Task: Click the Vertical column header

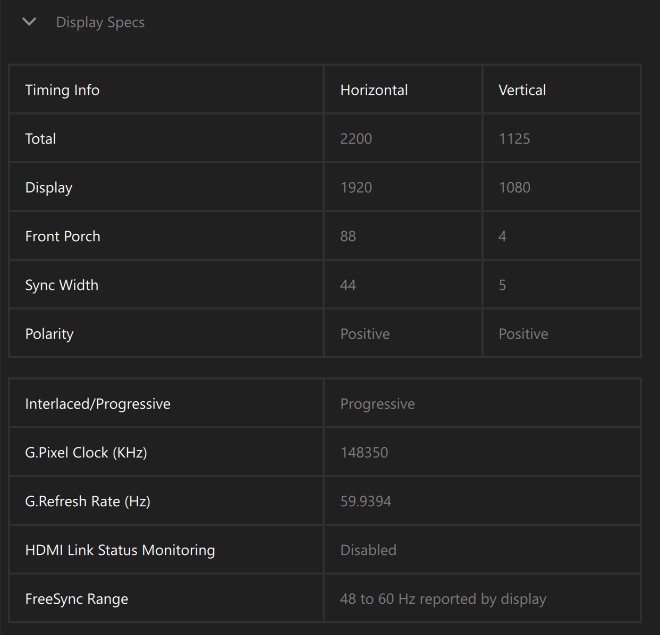Action: (x=522, y=90)
